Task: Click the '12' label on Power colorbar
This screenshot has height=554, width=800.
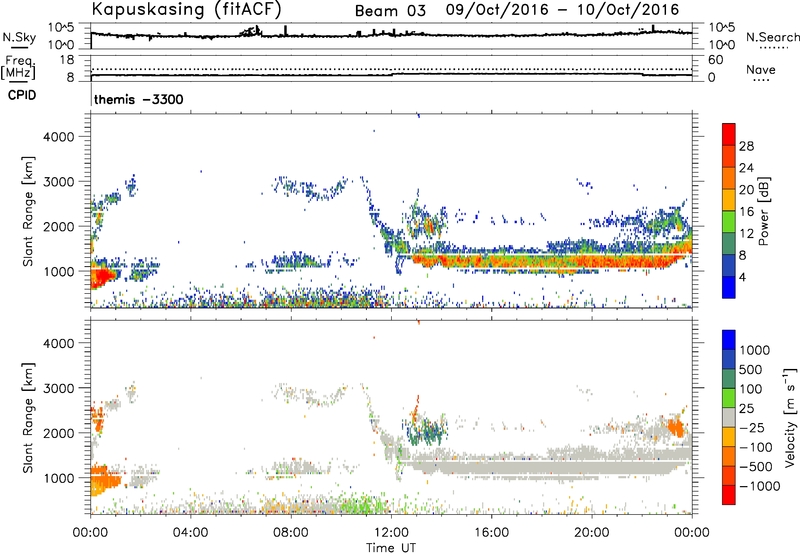Action: pos(746,234)
